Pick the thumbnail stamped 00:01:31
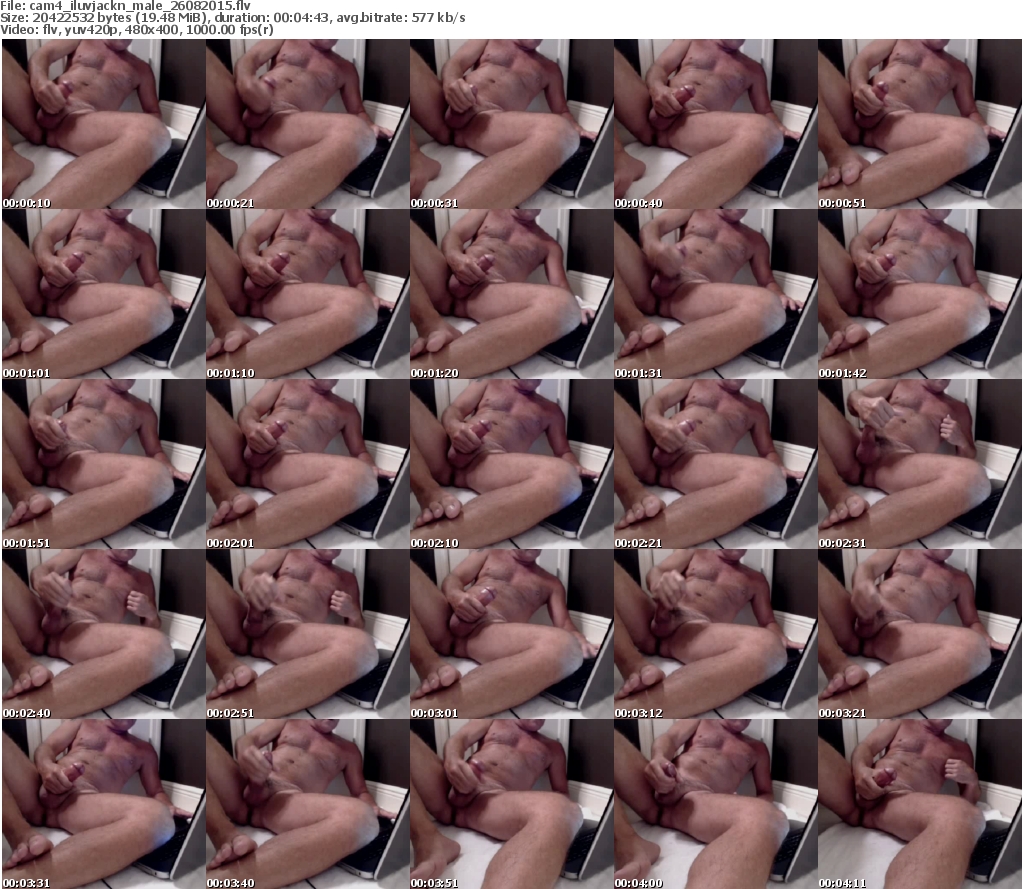 tap(715, 294)
